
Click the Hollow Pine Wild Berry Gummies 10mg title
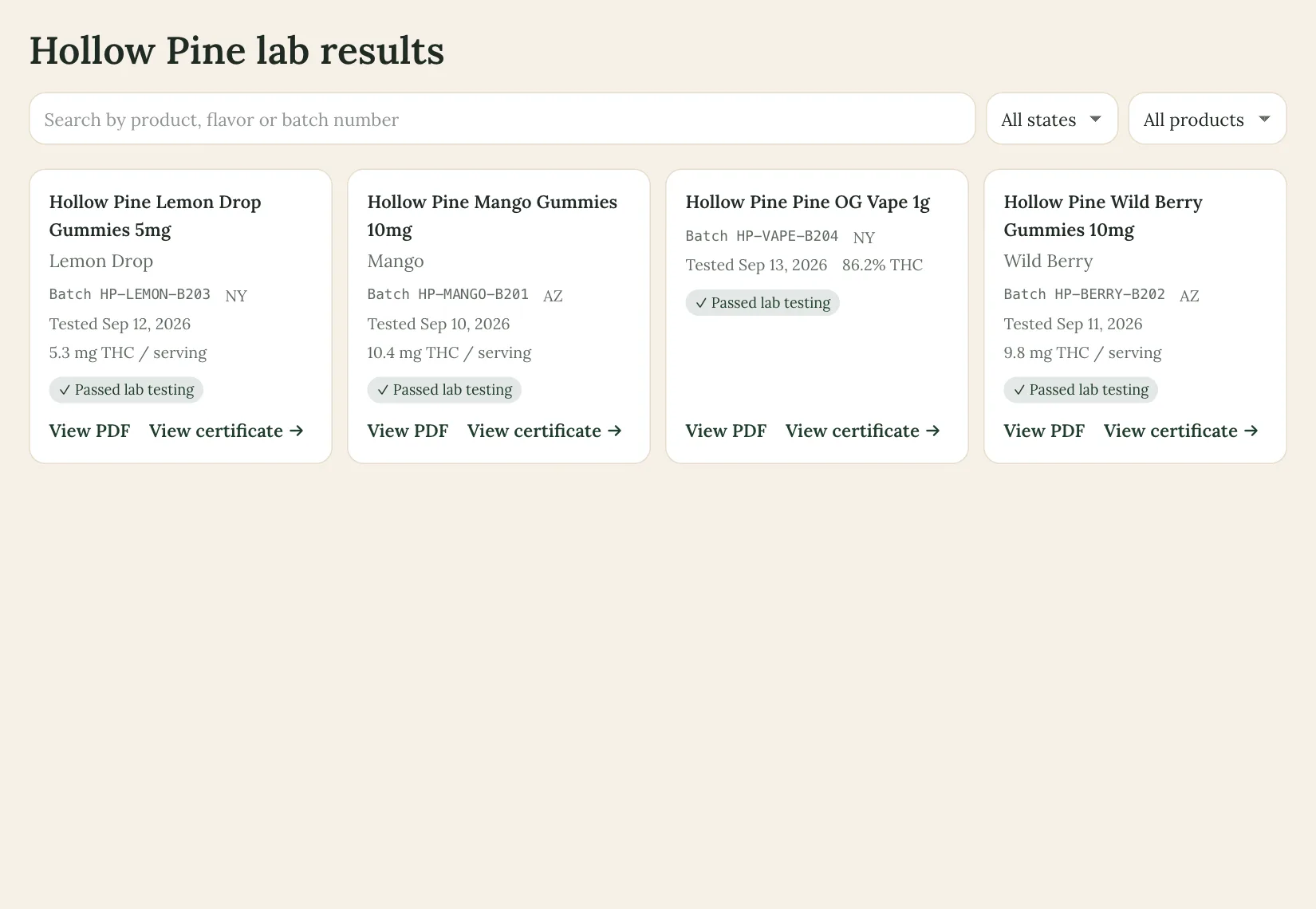(1103, 216)
